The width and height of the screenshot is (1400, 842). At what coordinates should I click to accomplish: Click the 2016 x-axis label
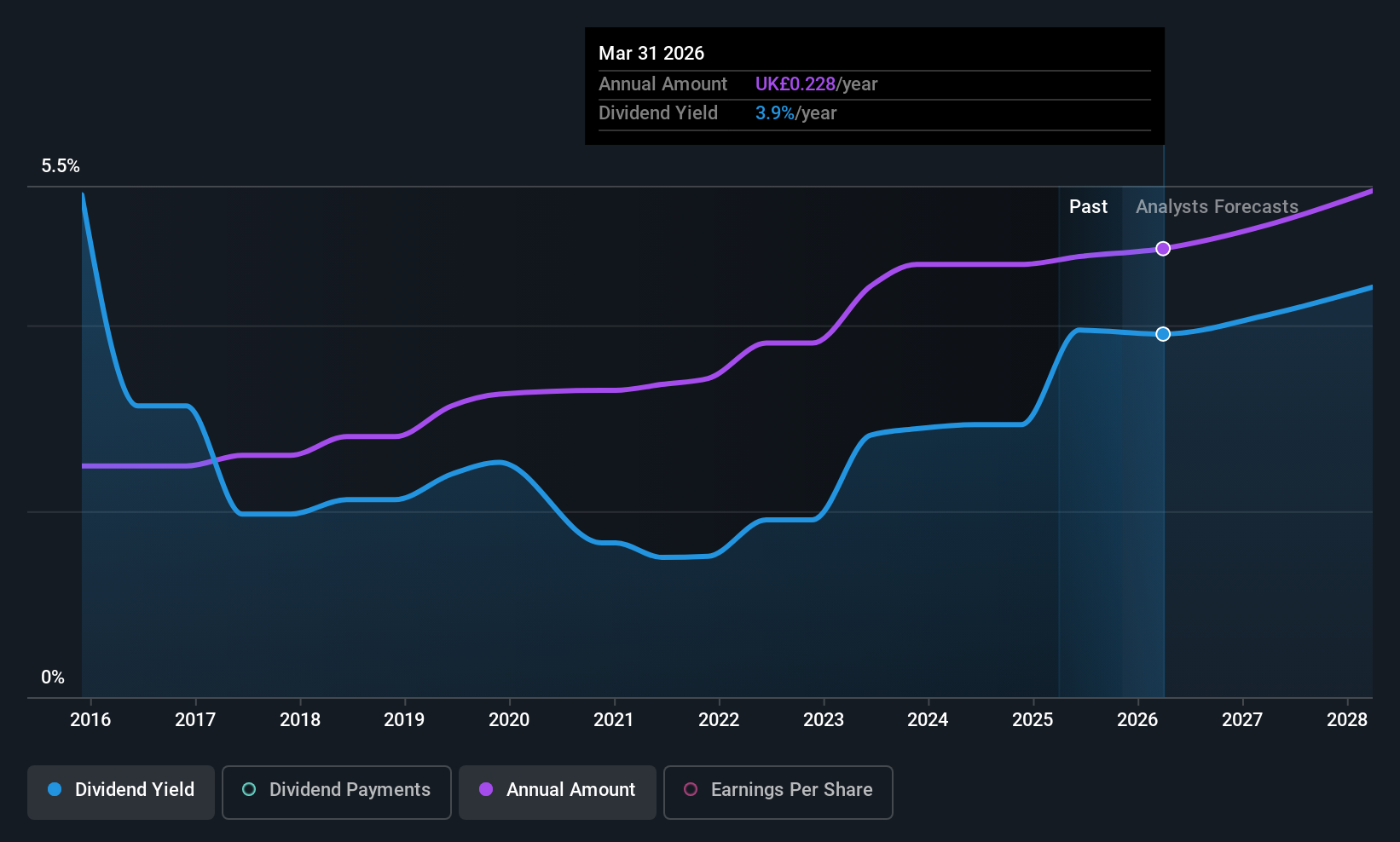point(90,720)
